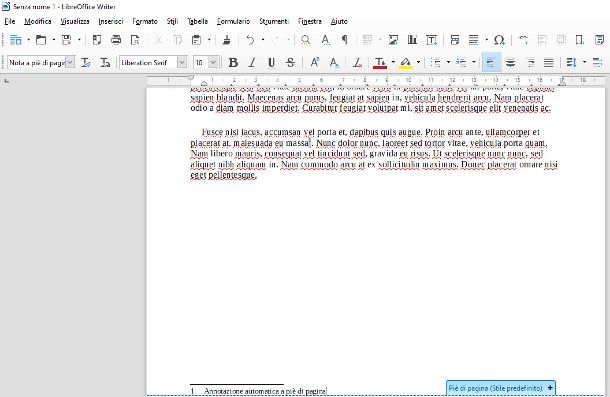Undo the last action
The image size is (610, 397).
click(x=251, y=40)
